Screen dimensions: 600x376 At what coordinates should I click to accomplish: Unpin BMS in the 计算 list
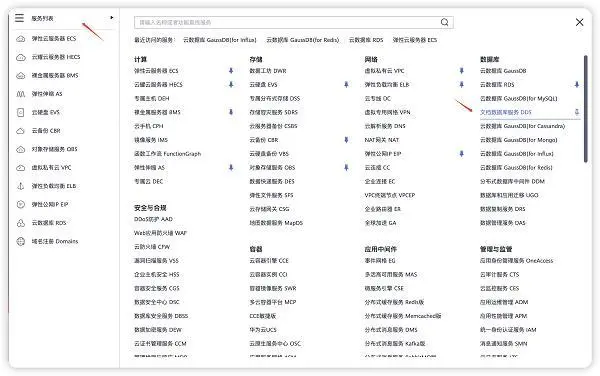coord(231,112)
